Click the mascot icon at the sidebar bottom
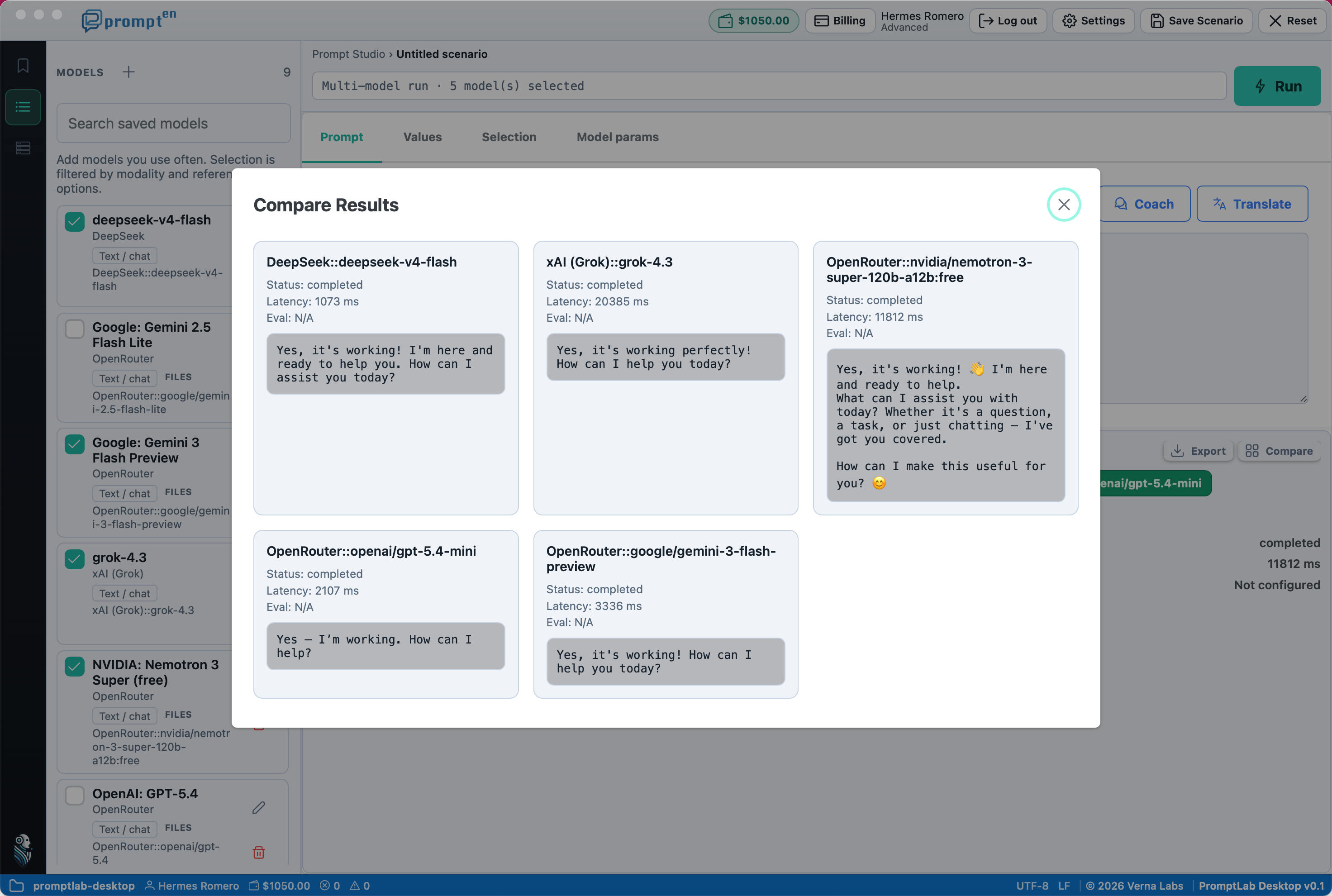The height and width of the screenshot is (896, 1332). [x=23, y=849]
